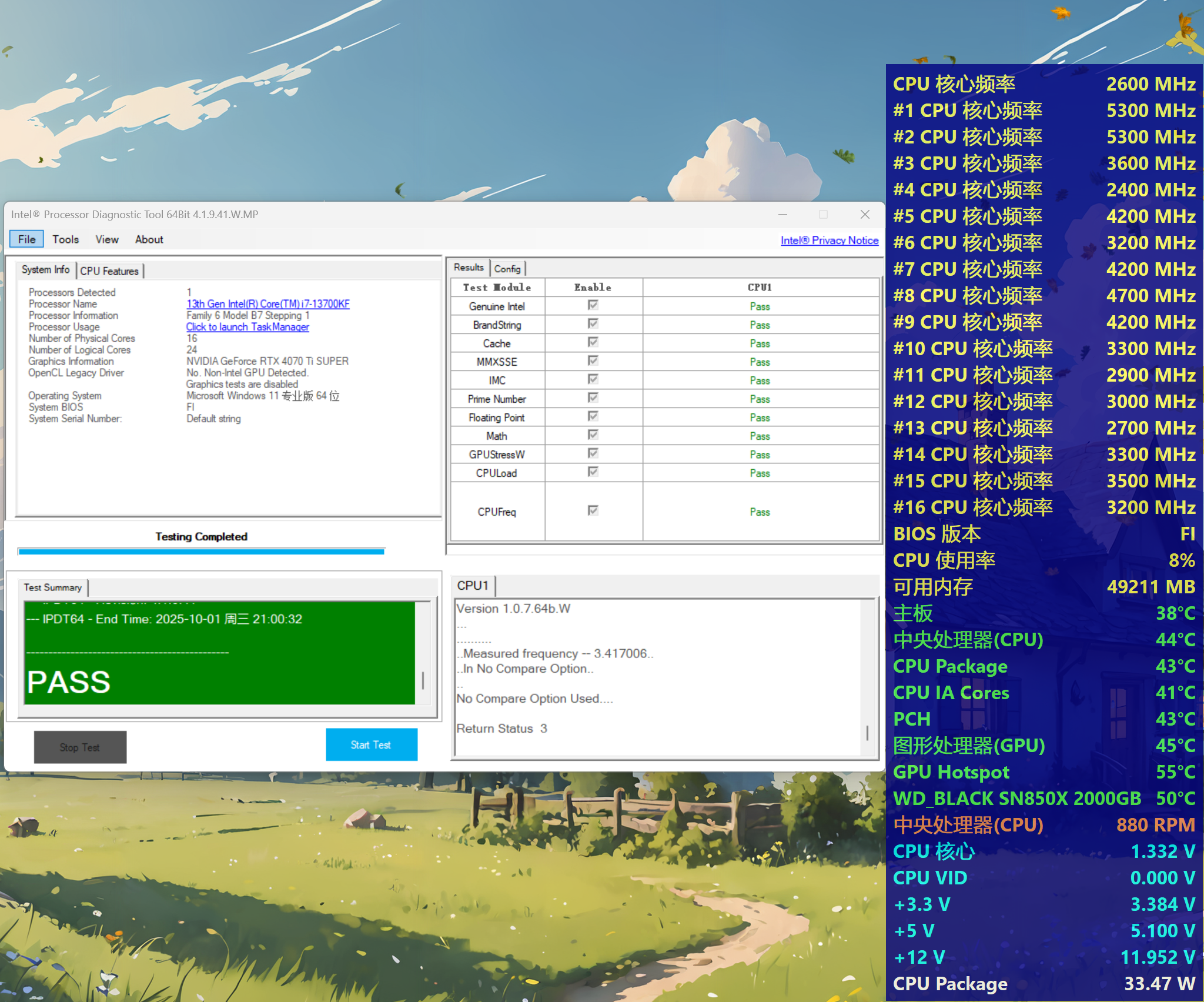
Task: Uncheck the CPUFreq test checkbox
Action: pyautogui.click(x=593, y=510)
